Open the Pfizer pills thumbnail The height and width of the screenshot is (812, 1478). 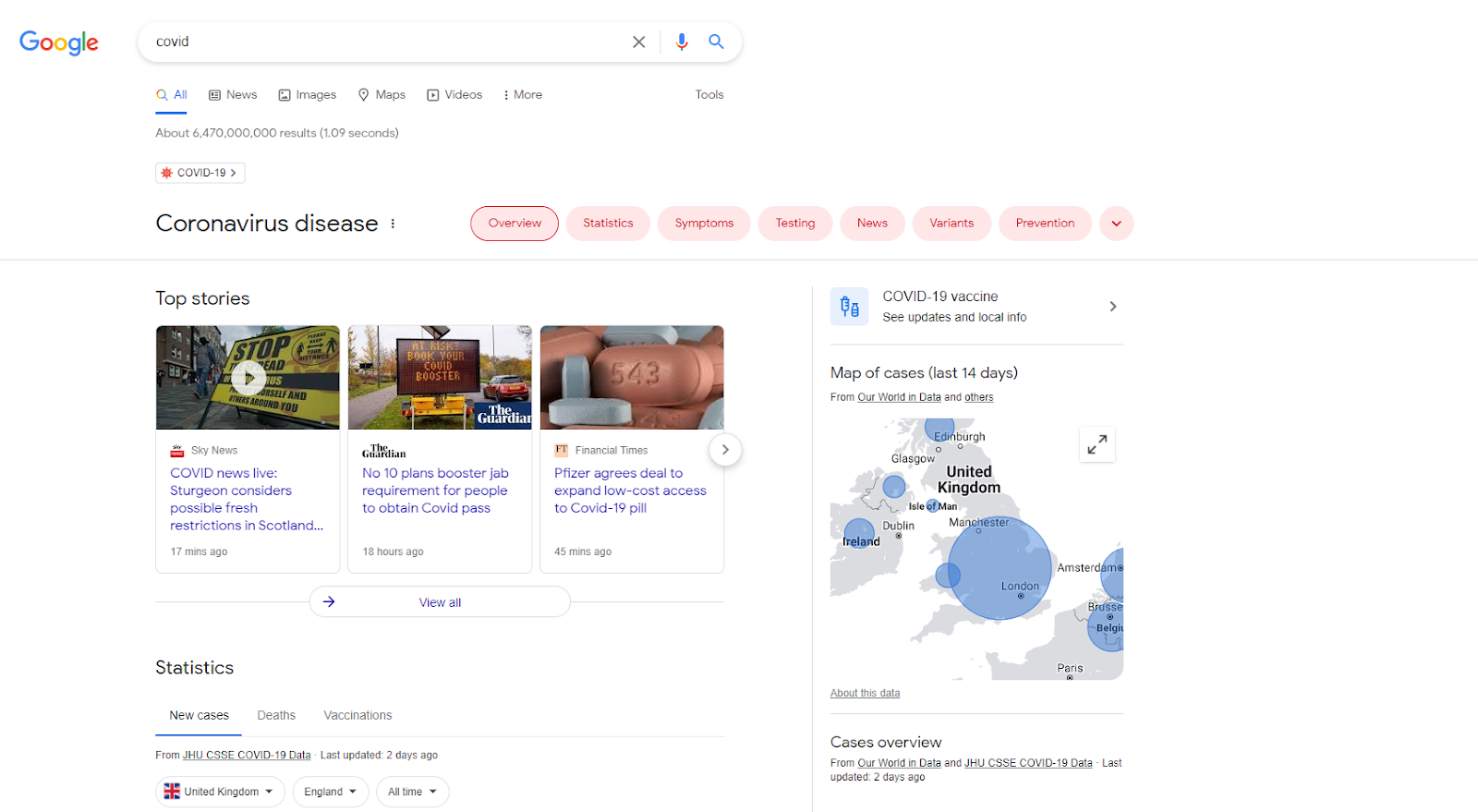[x=632, y=377]
